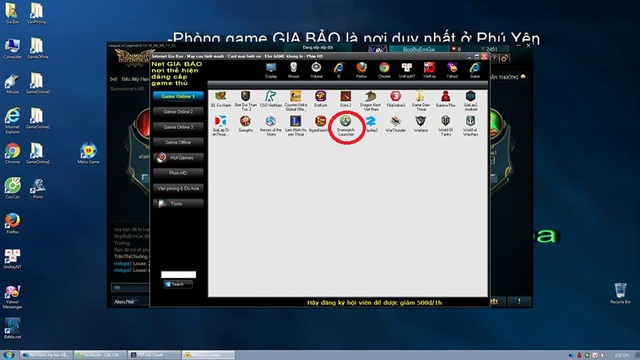Open Van phong & Do hoa category
Screen dimensions: 640x360
click(178, 189)
